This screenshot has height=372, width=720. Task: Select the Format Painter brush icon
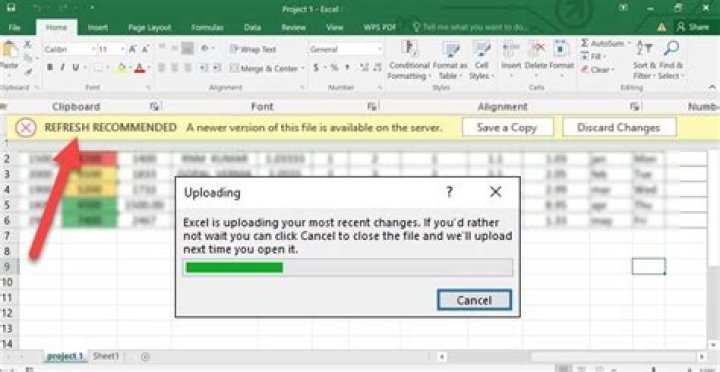(x=28, y=71)
